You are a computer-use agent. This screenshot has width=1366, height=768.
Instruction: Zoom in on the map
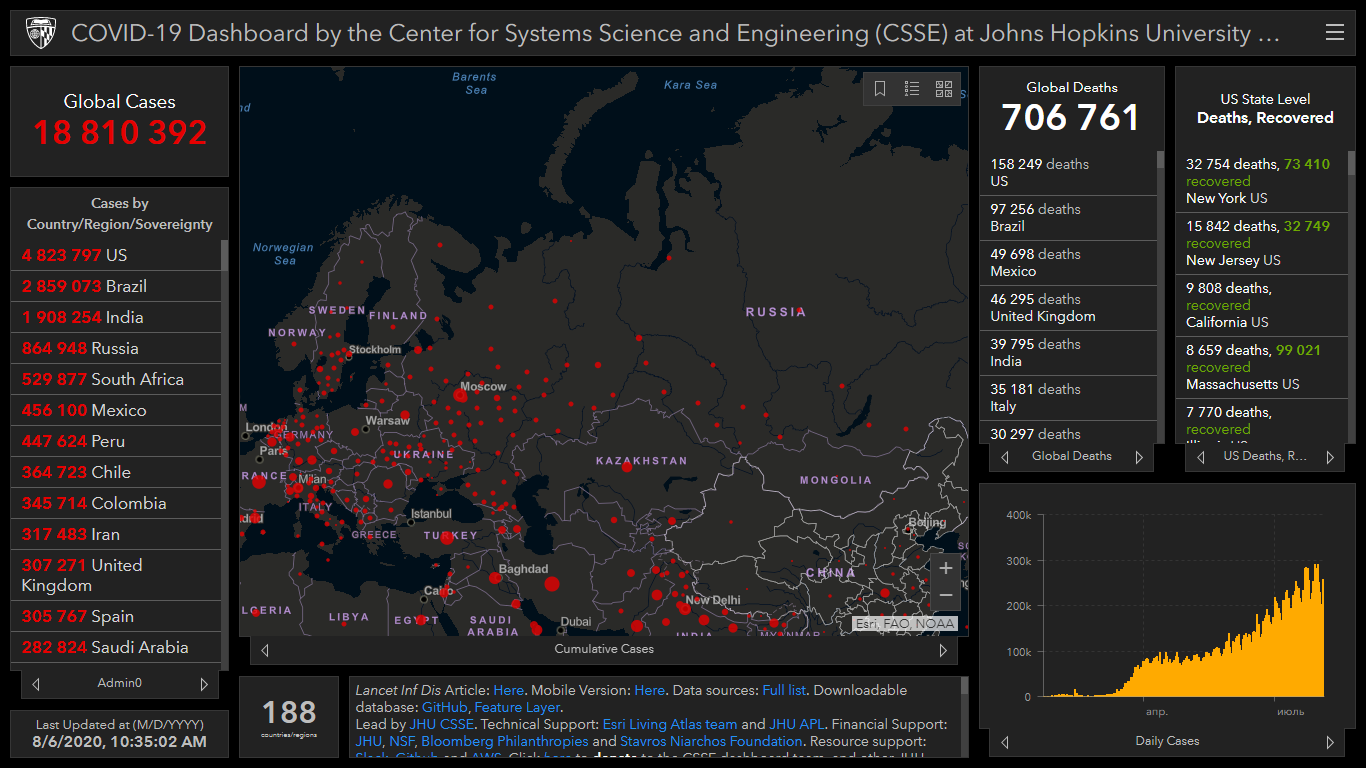pyautogui.click(x=946, y=569)
